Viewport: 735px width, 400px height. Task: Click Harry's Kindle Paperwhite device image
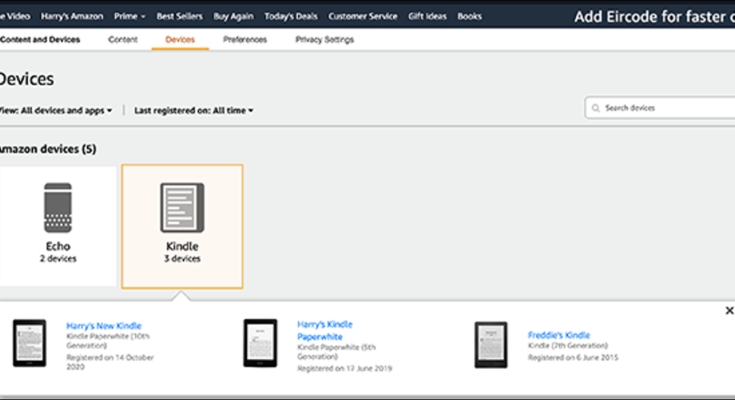point(260,345)
